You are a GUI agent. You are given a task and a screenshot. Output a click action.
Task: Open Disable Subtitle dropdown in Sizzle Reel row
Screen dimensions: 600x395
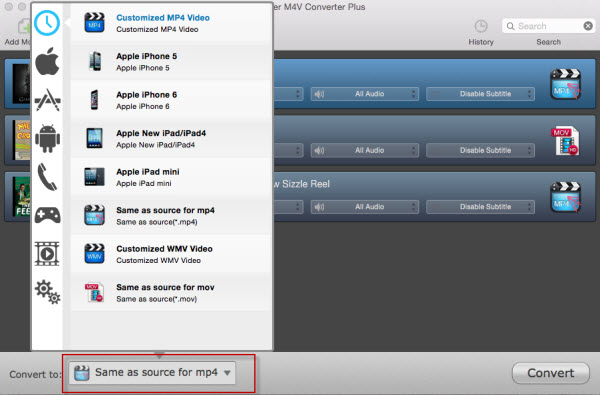click(x=481, y=207)
